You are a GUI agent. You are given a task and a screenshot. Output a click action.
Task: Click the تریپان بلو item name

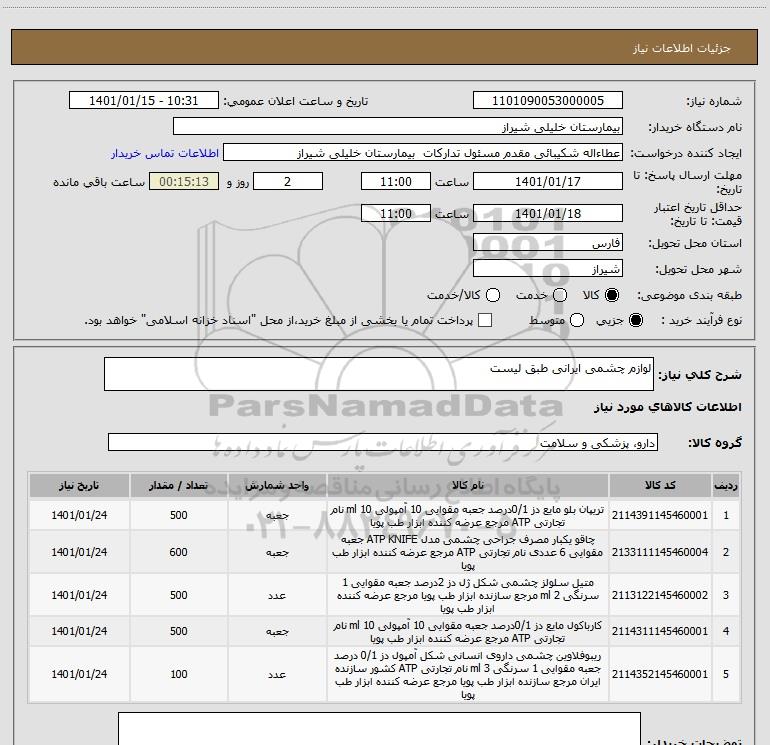pos(468,516)
